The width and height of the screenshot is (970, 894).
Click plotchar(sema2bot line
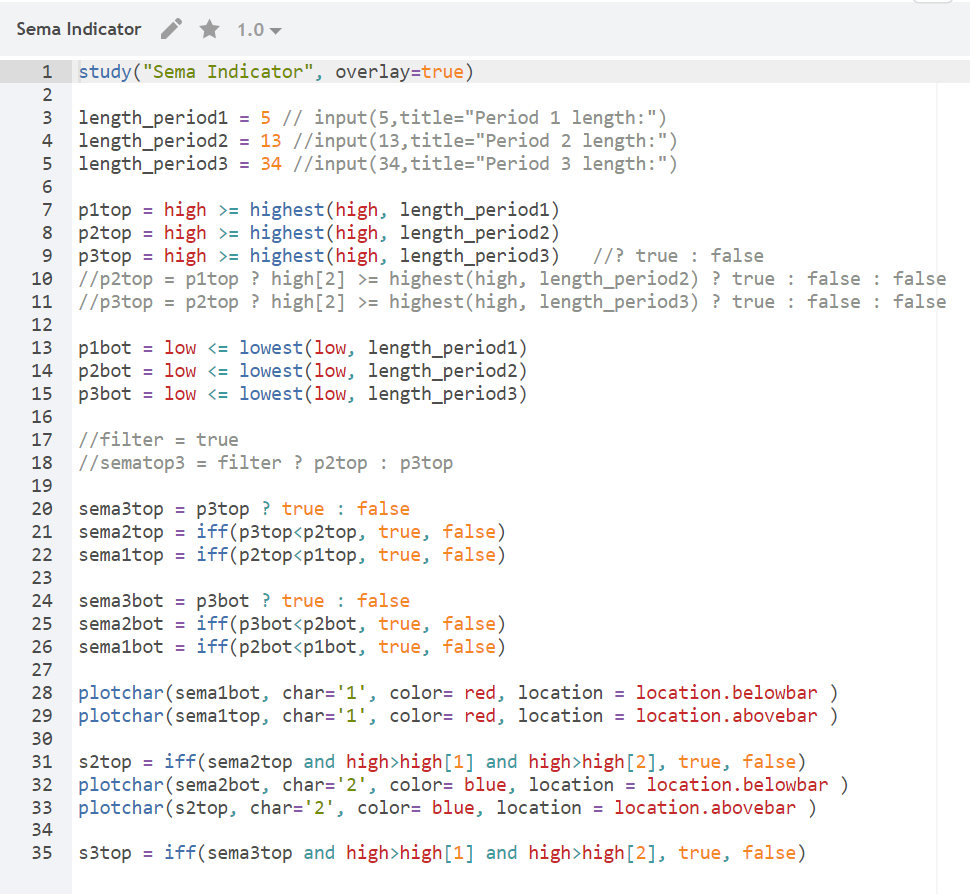pos(464,784)
